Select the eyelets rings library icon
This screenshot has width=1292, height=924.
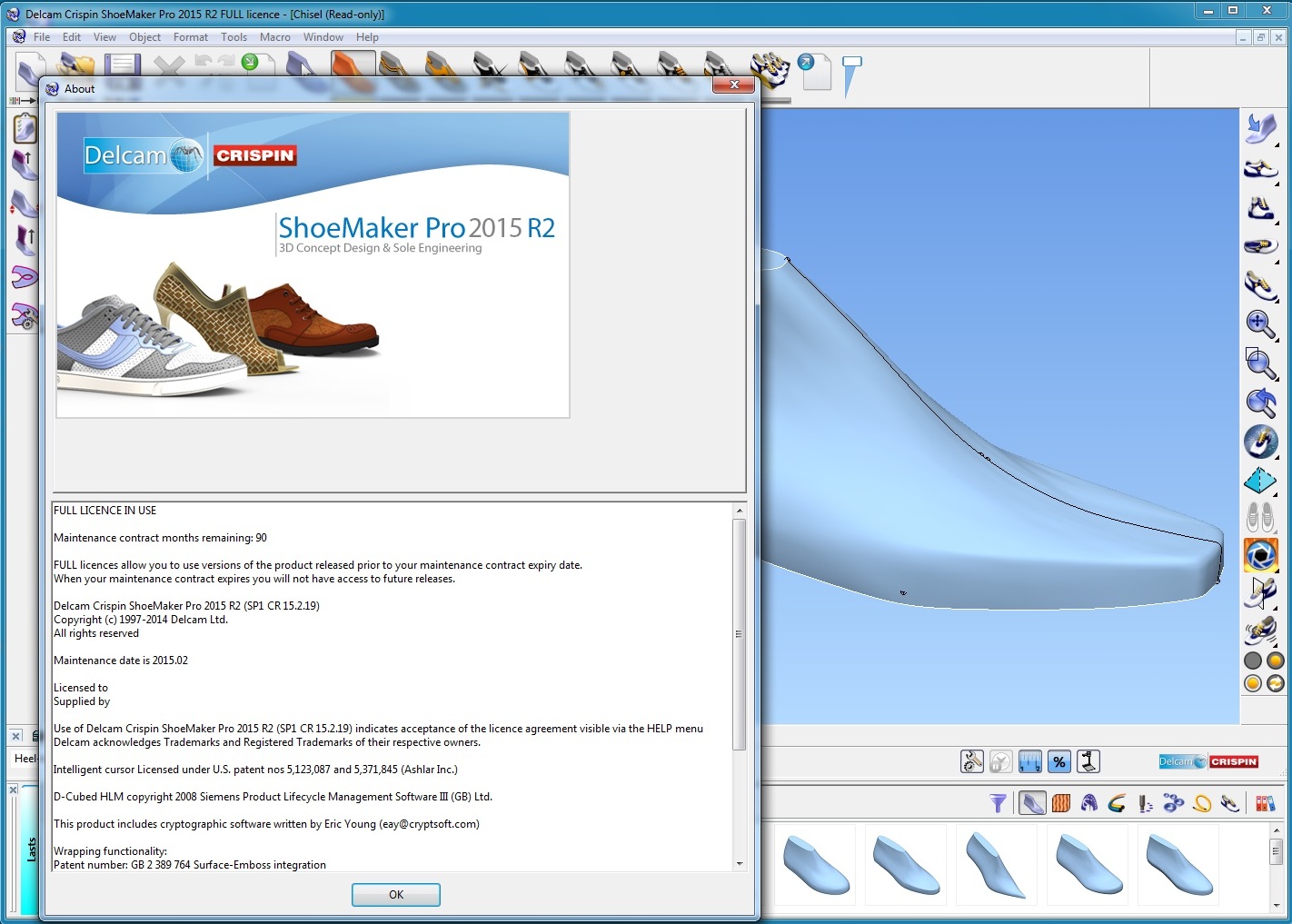pos(1174,803)
